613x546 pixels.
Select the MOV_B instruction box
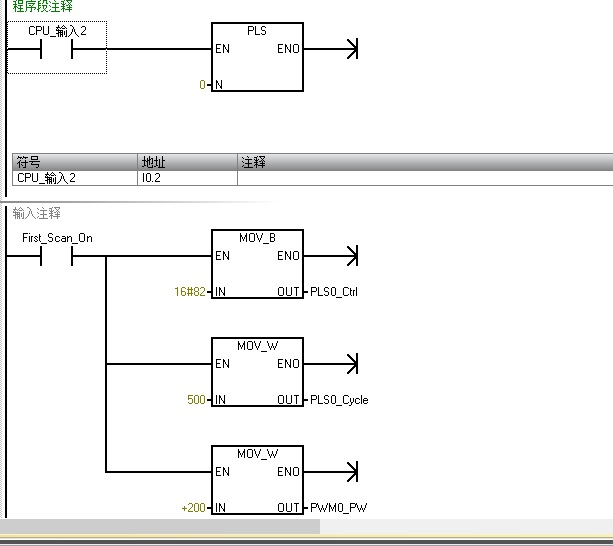point(257,264)
